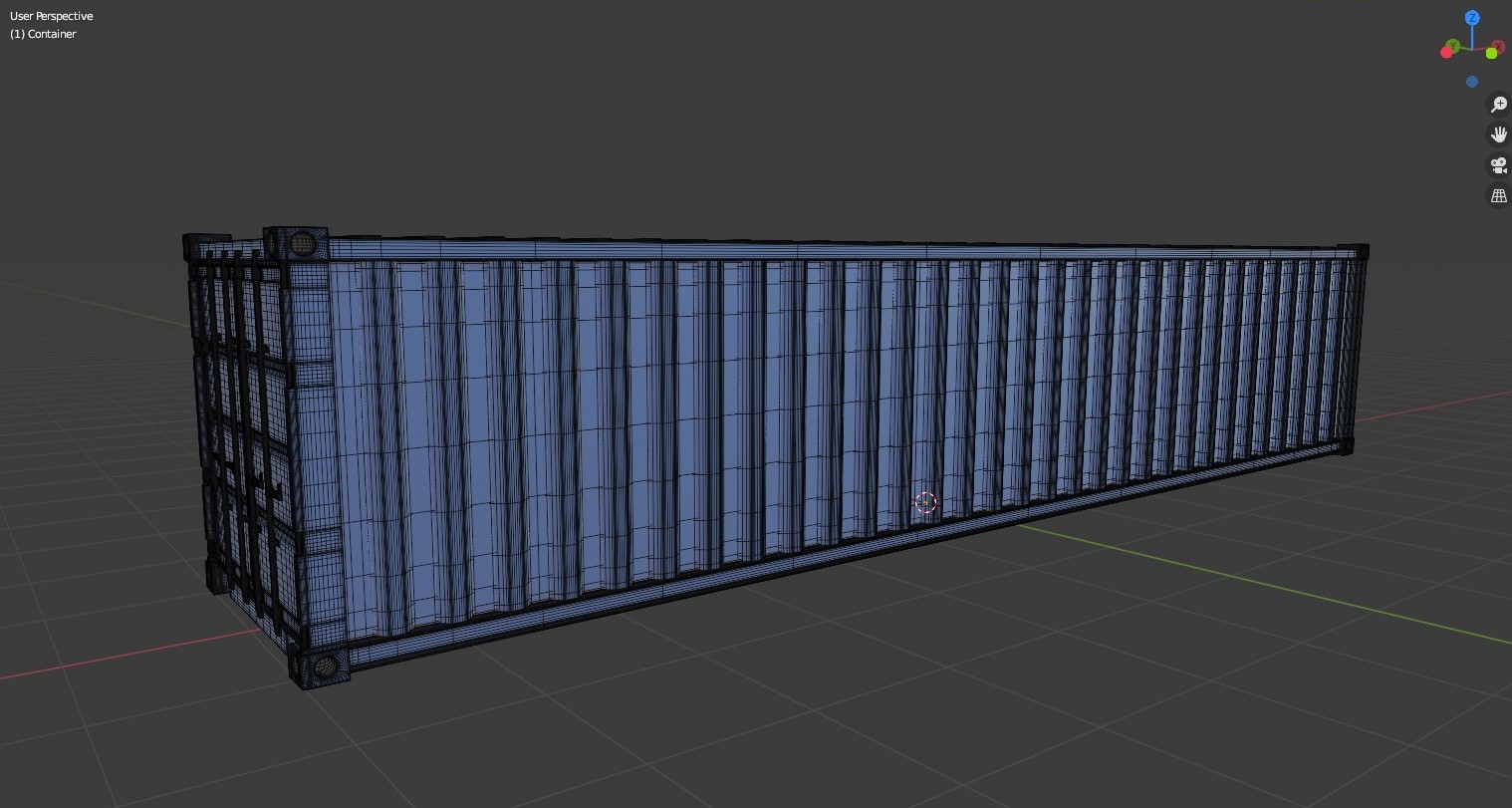
Task: Switch to camera perspective using its toggle
Action: (1499, 165)
